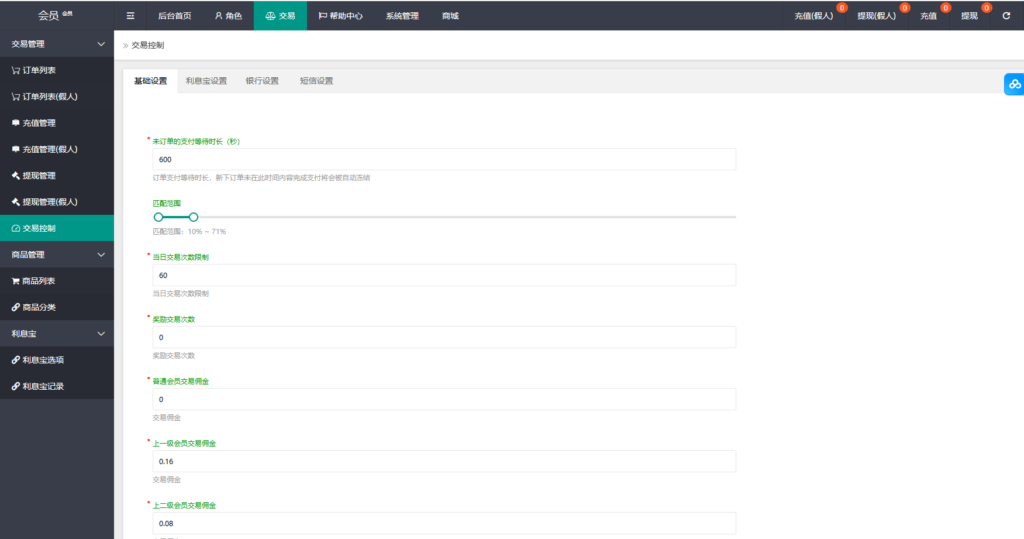Open 利息宝选项 in the sidebar

pyautogui.click(x=43, y=360)
